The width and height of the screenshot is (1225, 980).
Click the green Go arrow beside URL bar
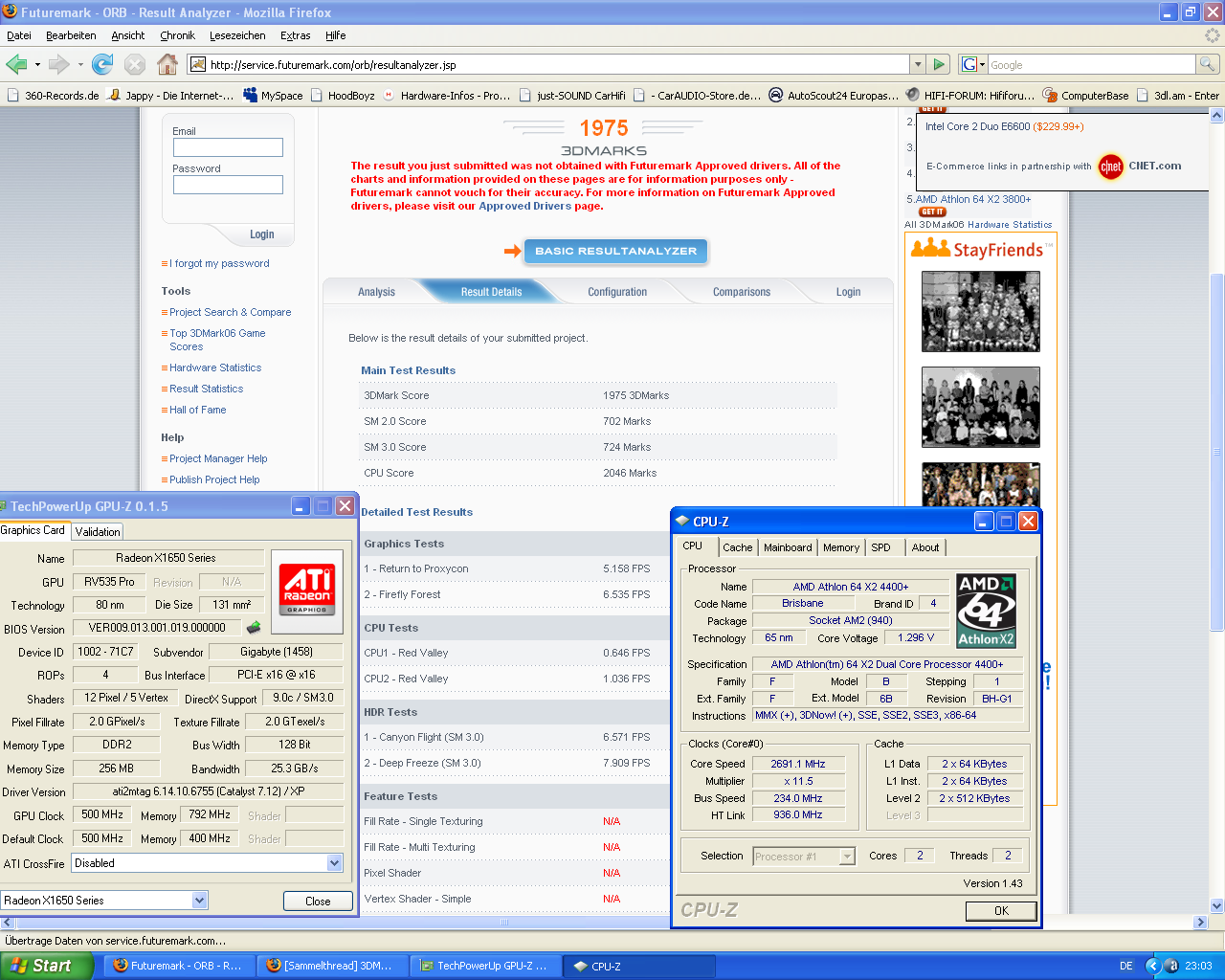pos(939,64)
